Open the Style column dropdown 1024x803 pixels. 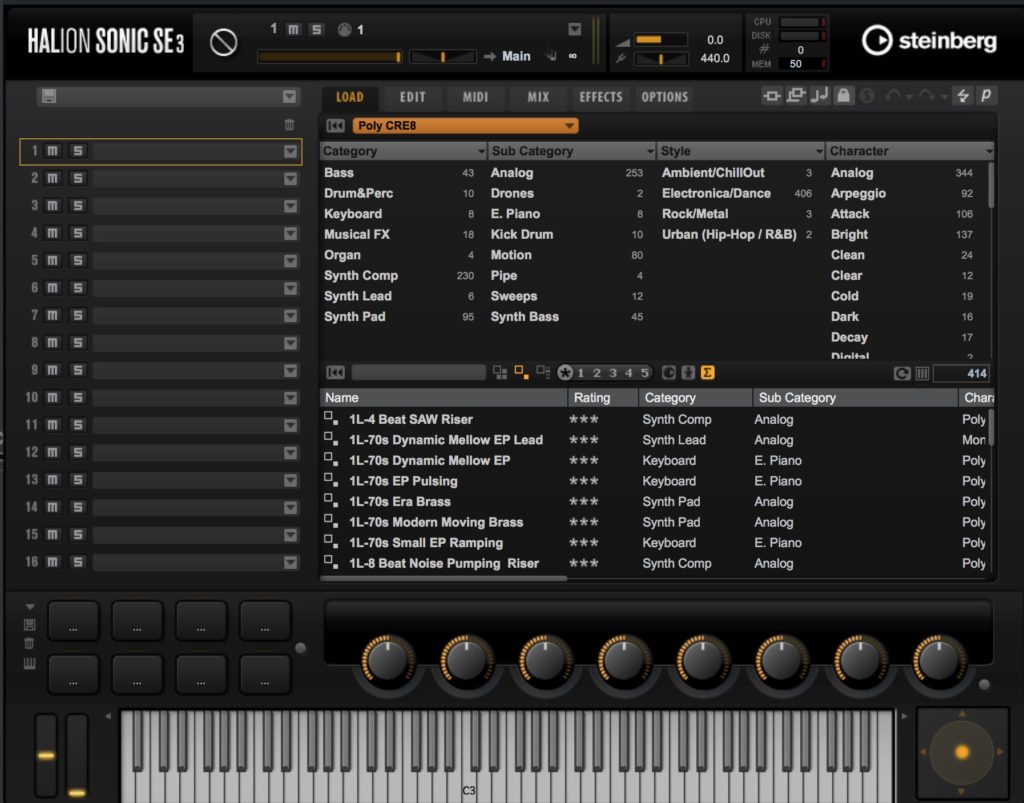(x=819, y=151)
